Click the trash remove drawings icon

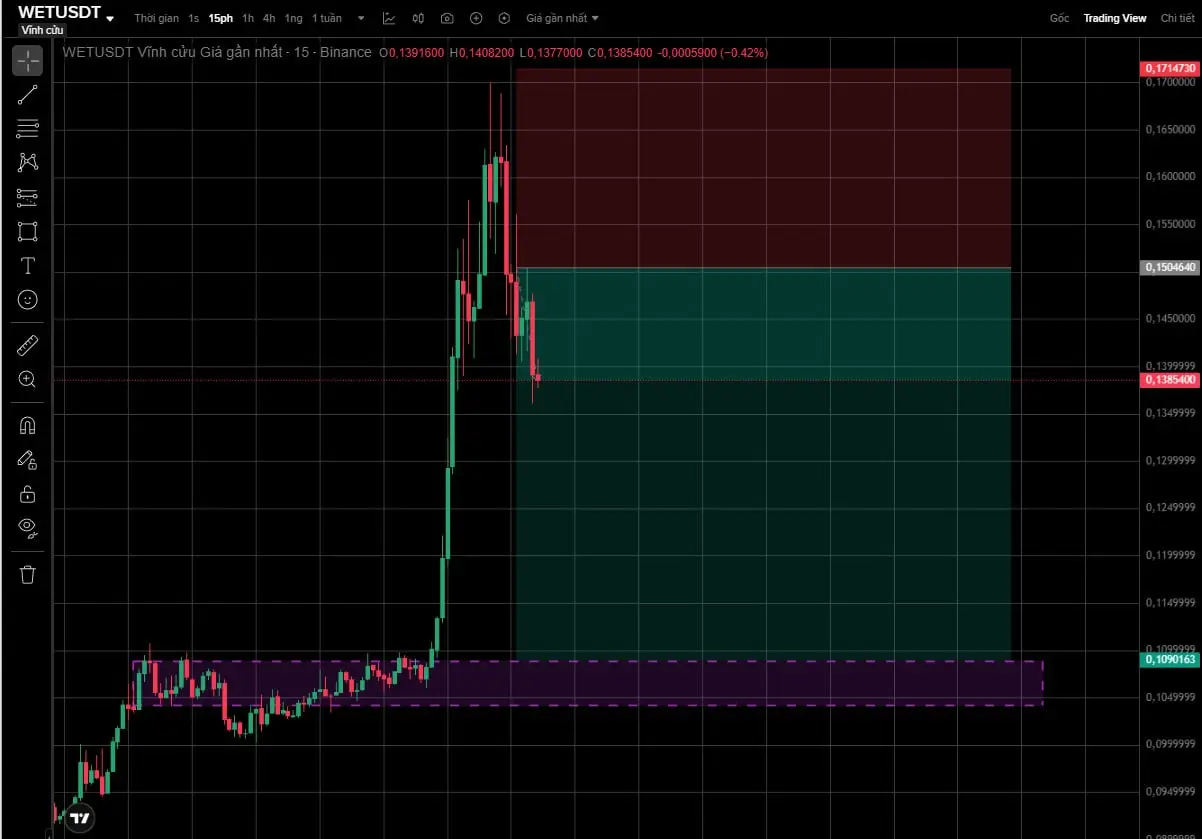27,574
